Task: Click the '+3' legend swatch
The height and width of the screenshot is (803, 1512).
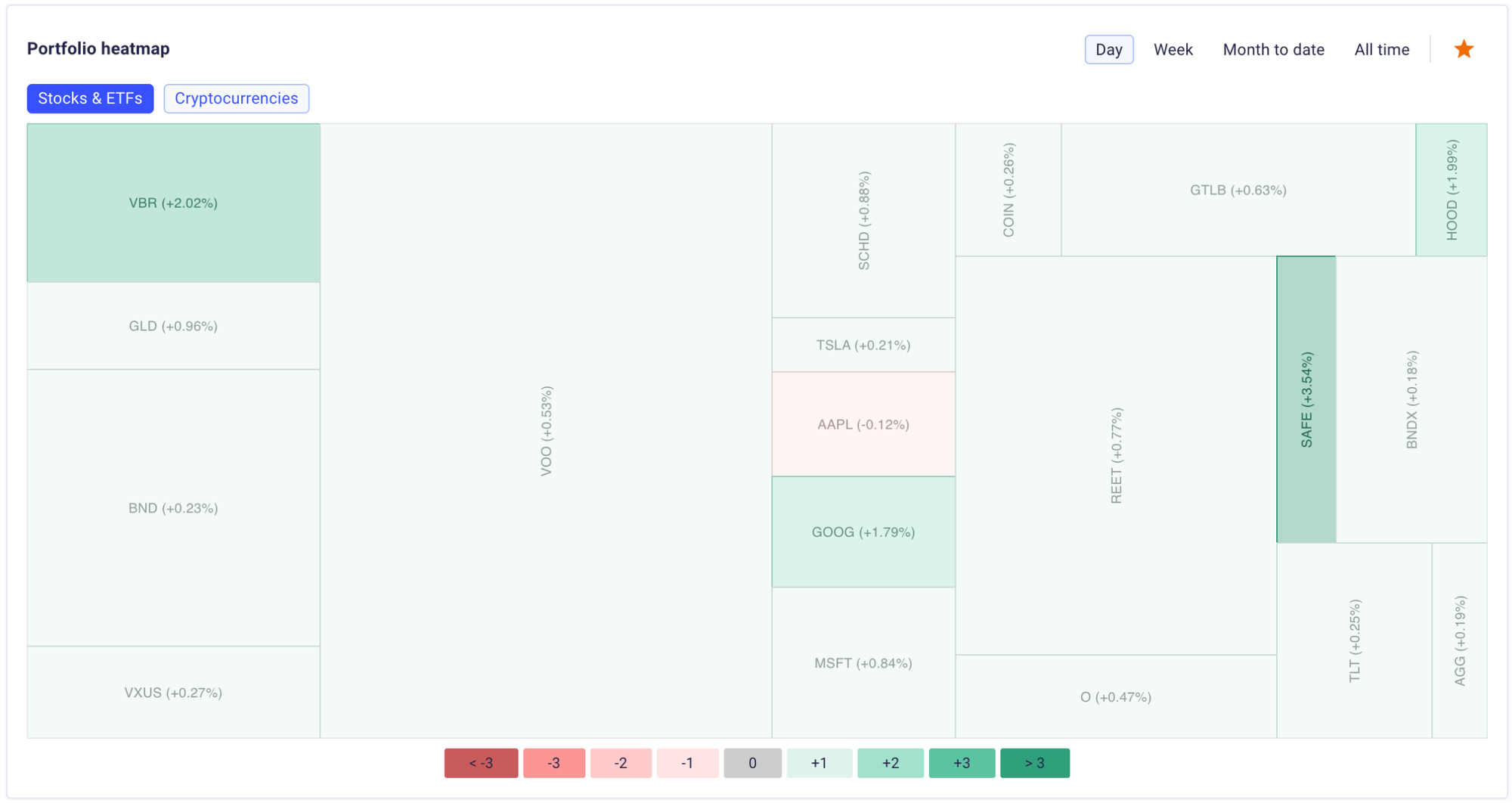Action: [962, 763]
